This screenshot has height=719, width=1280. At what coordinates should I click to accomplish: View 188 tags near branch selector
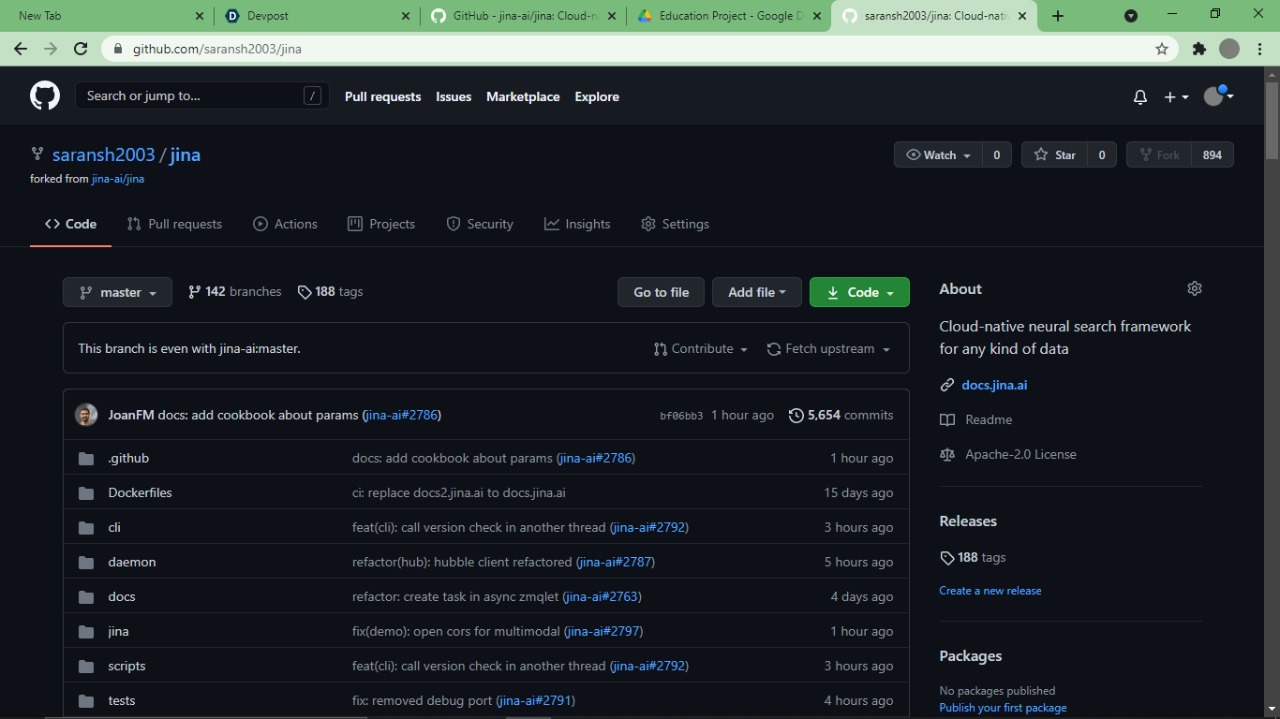(330, 292)
